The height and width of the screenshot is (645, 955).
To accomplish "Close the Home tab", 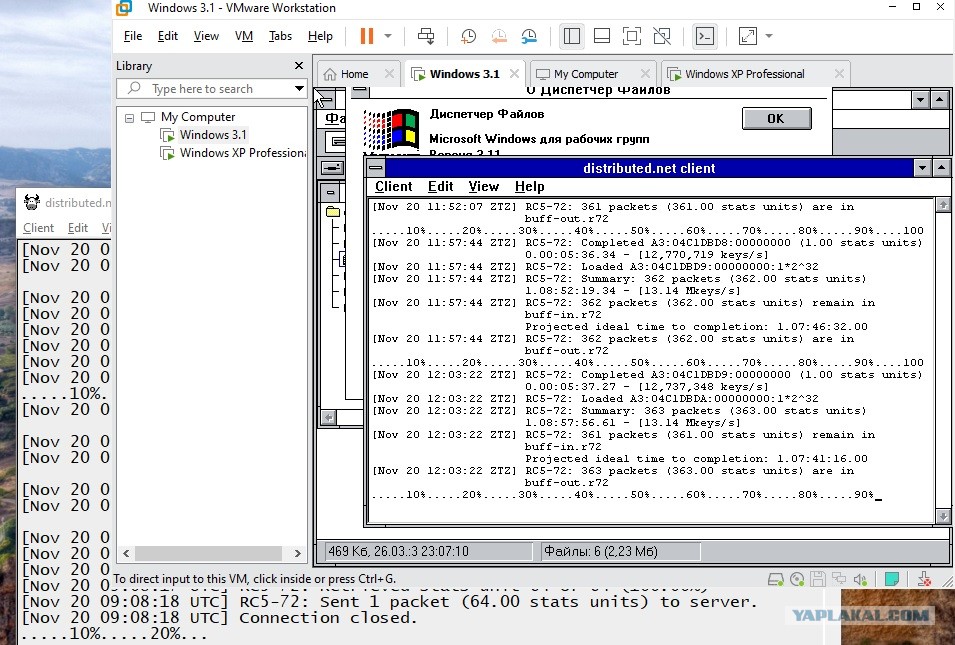I will tap(389, 74).
